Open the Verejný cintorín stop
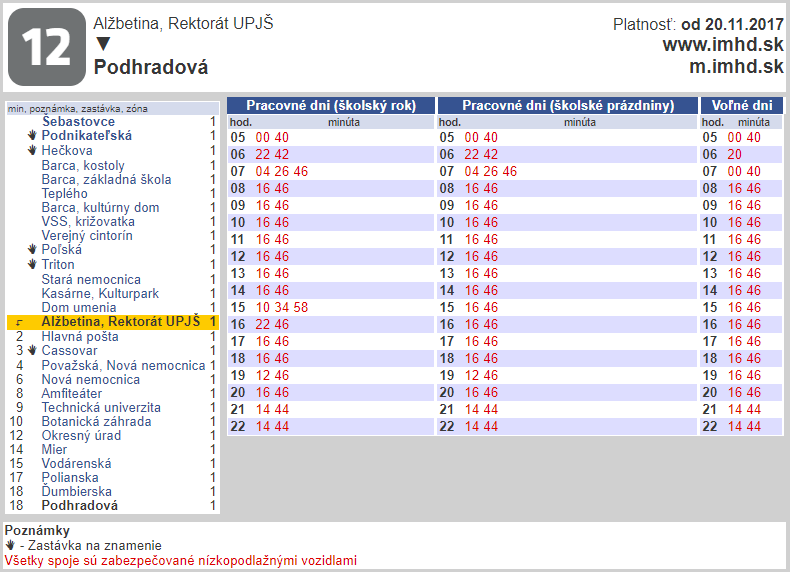Image resolution: width=790 pixels, height=572 pixels. point(87,235)
